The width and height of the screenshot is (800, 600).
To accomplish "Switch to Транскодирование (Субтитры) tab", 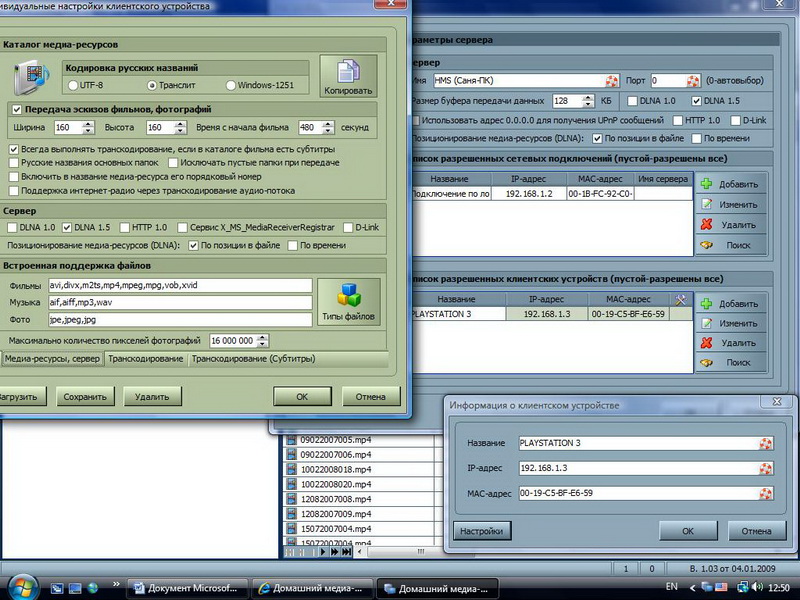I will [x=253, y=359].
